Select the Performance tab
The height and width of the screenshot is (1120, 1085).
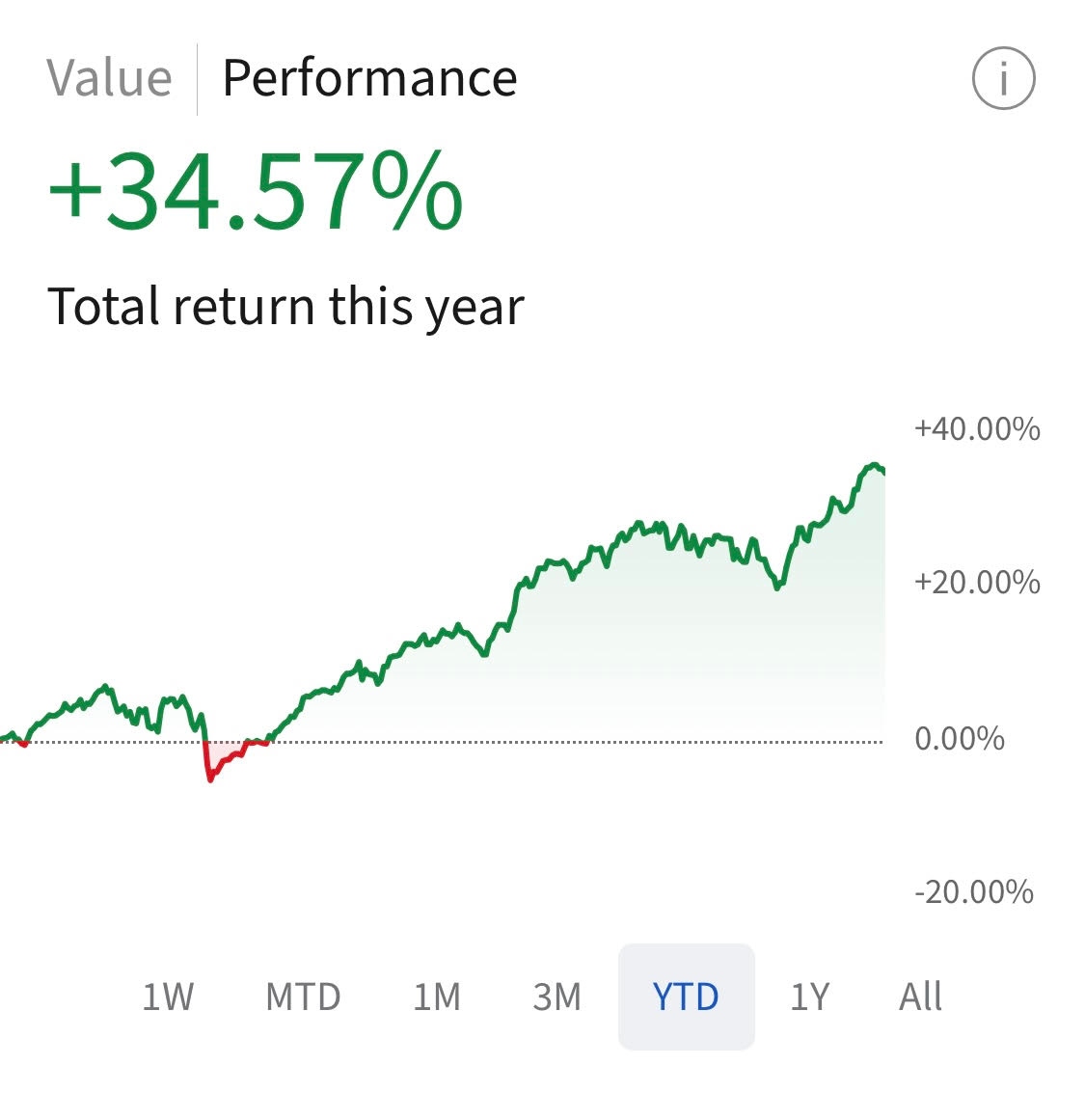pos(369,78)
